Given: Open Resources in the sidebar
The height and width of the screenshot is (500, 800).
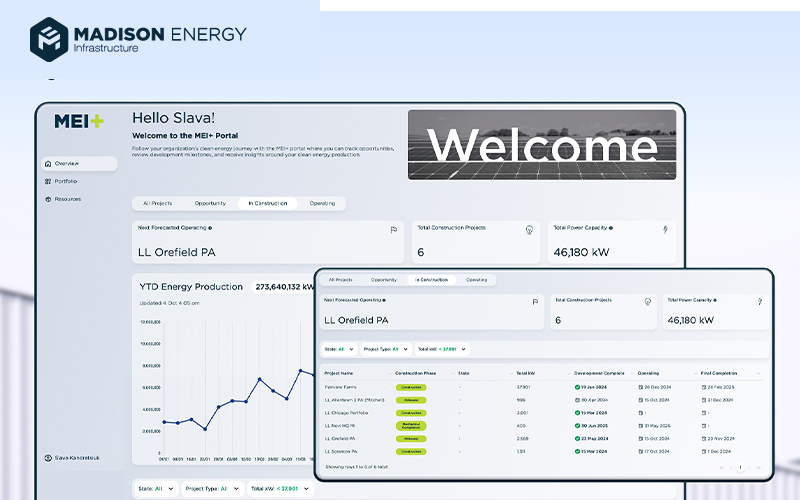Looking at the screenshot, I should pos(63,199).
